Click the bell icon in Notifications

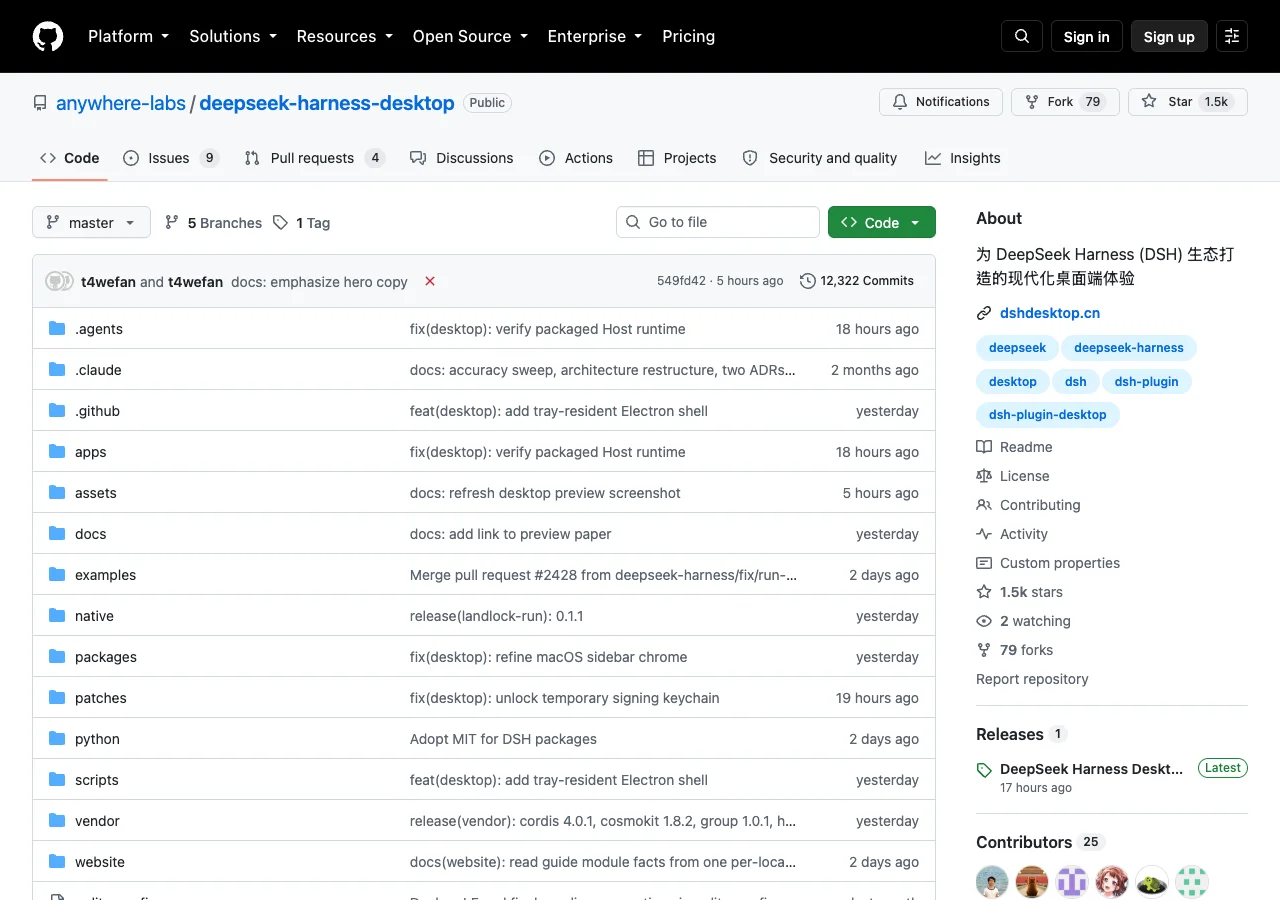click(x=900, y=102)
